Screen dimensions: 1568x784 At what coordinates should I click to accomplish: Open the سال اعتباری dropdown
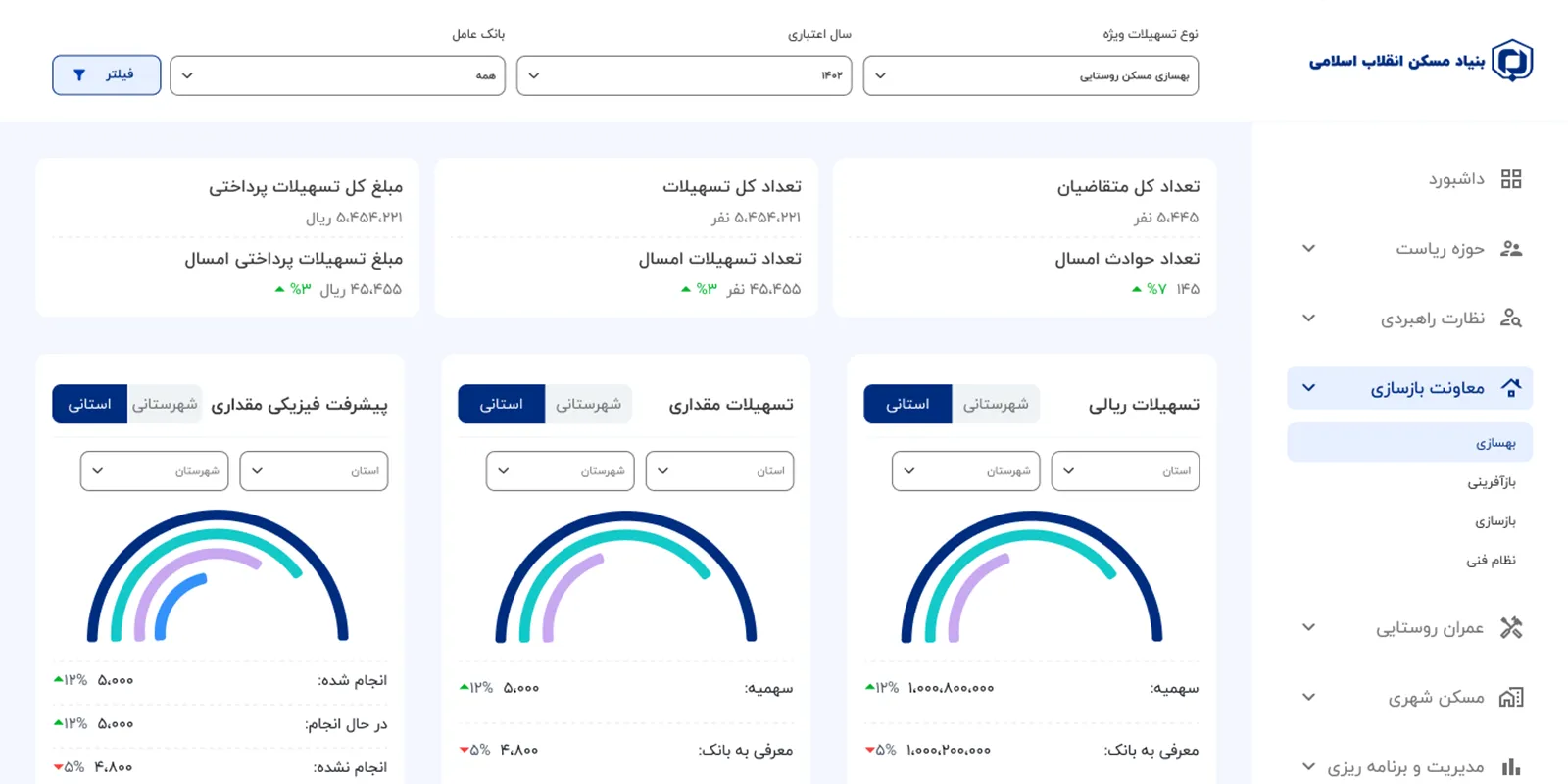pyautogui.click(x=684, y=75)
